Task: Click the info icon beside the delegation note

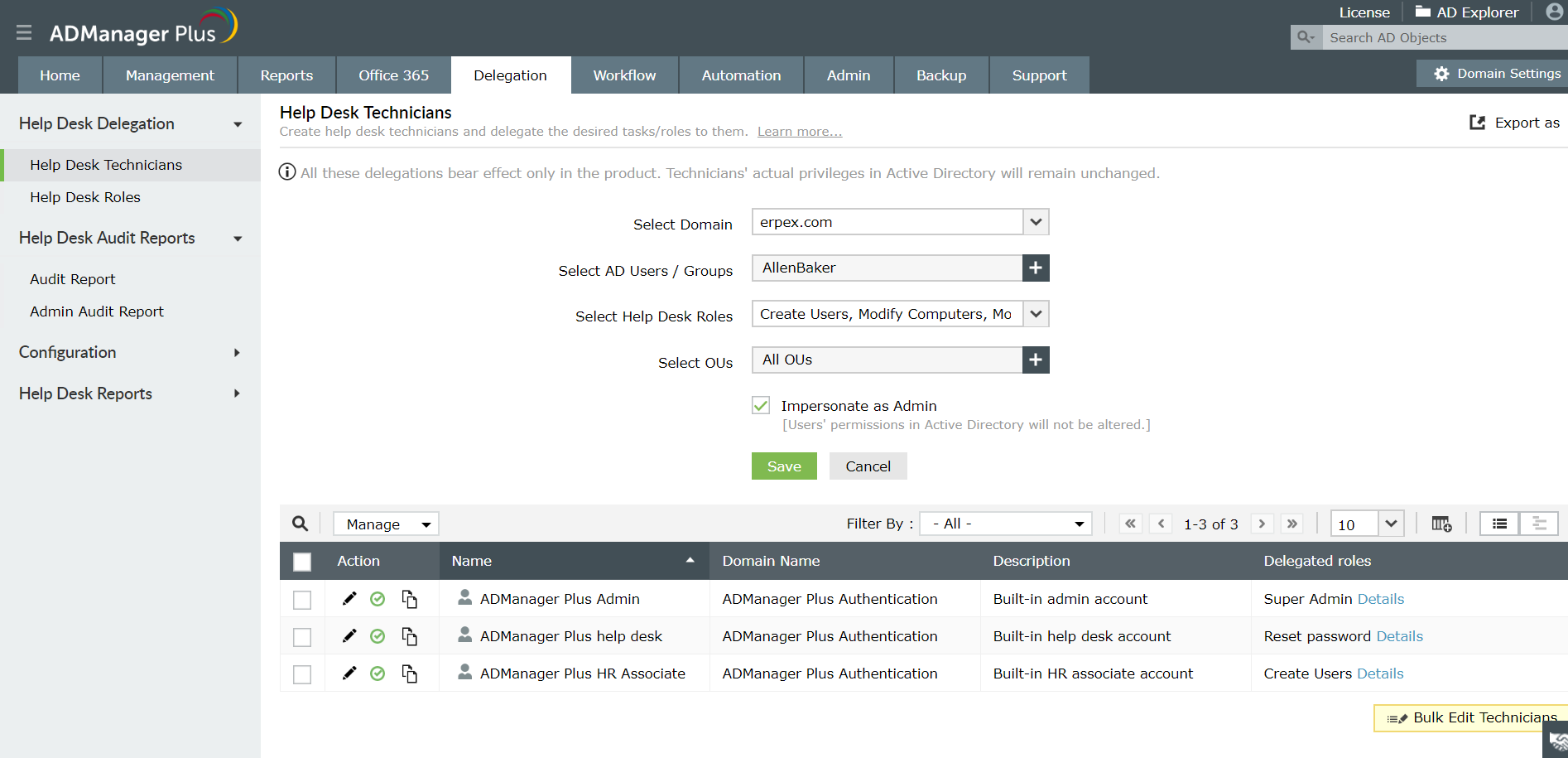Action: point(287,172)
